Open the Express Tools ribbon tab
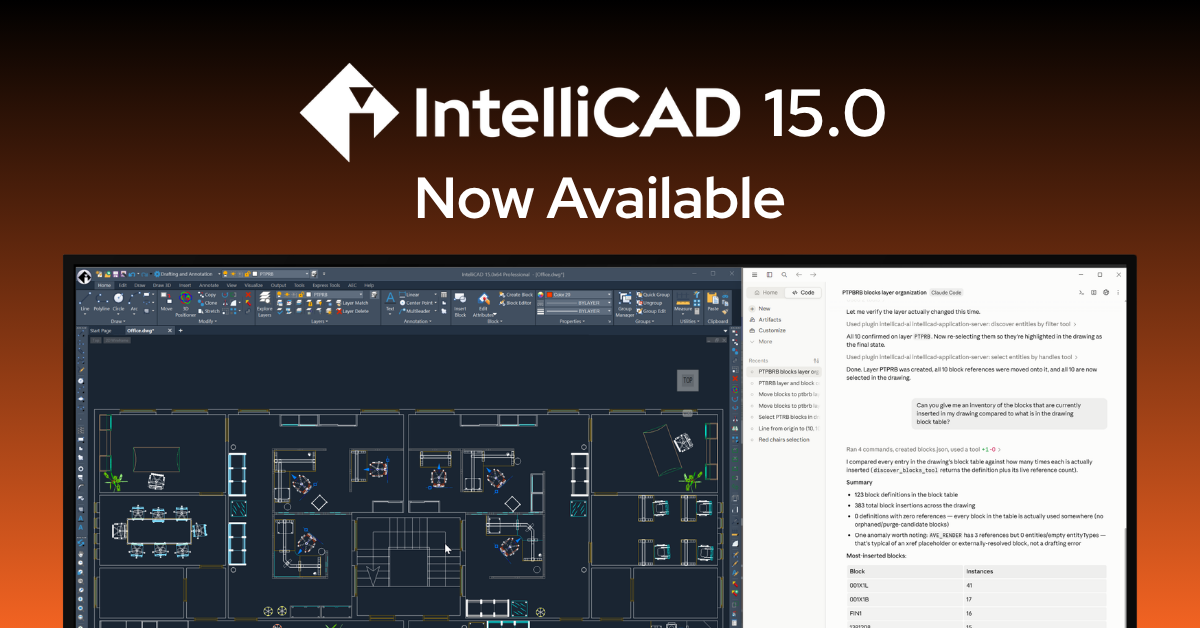 click(x=326, y=285)
